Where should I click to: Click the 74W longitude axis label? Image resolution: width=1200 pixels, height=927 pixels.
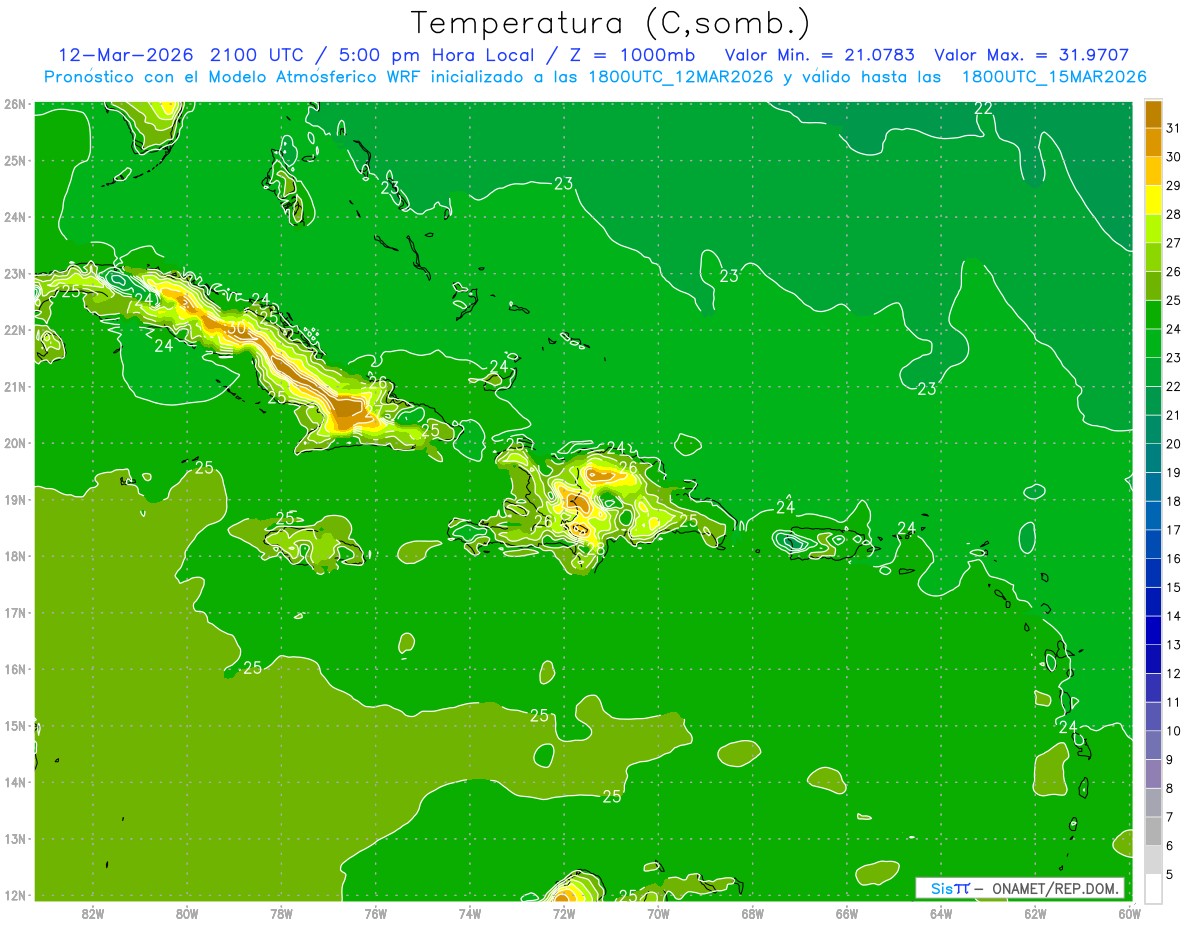point(470,914)
